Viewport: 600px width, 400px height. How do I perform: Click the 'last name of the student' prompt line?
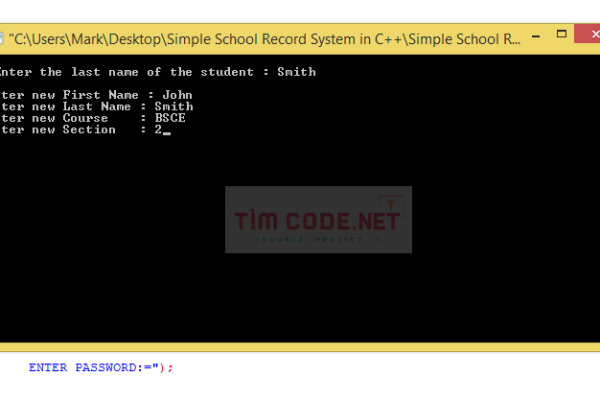[157, 72]
